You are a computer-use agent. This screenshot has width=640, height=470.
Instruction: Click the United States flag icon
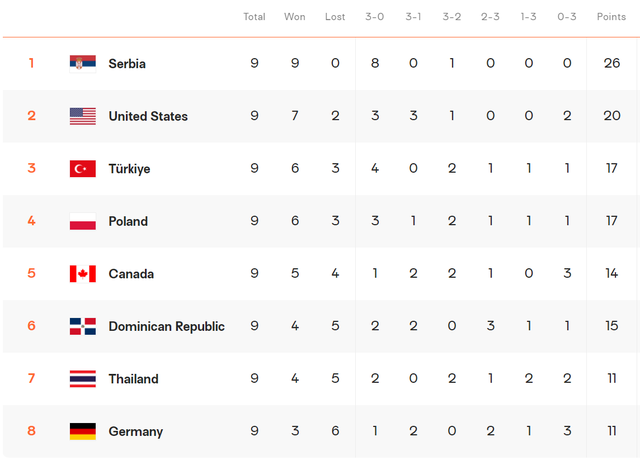[82, 116]
